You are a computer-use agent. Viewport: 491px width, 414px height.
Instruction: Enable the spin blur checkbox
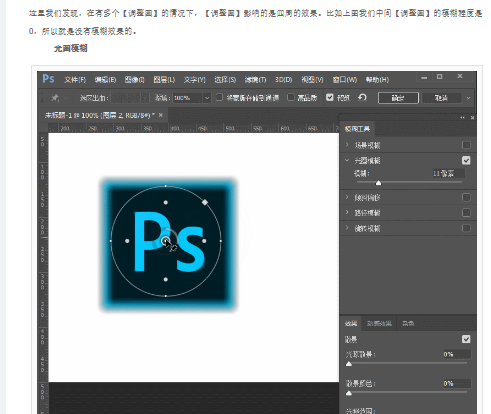pos(466,228)
